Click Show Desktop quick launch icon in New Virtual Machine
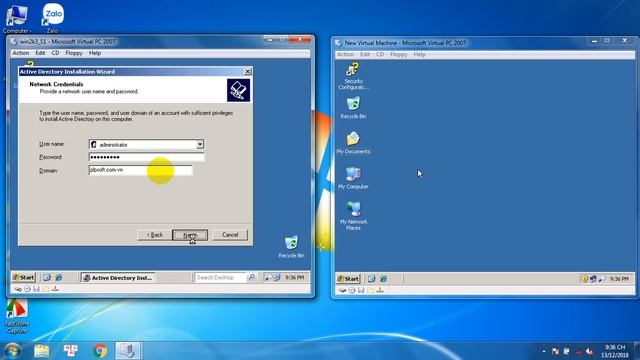Screen dimensions: 640x360 point(371,279)
